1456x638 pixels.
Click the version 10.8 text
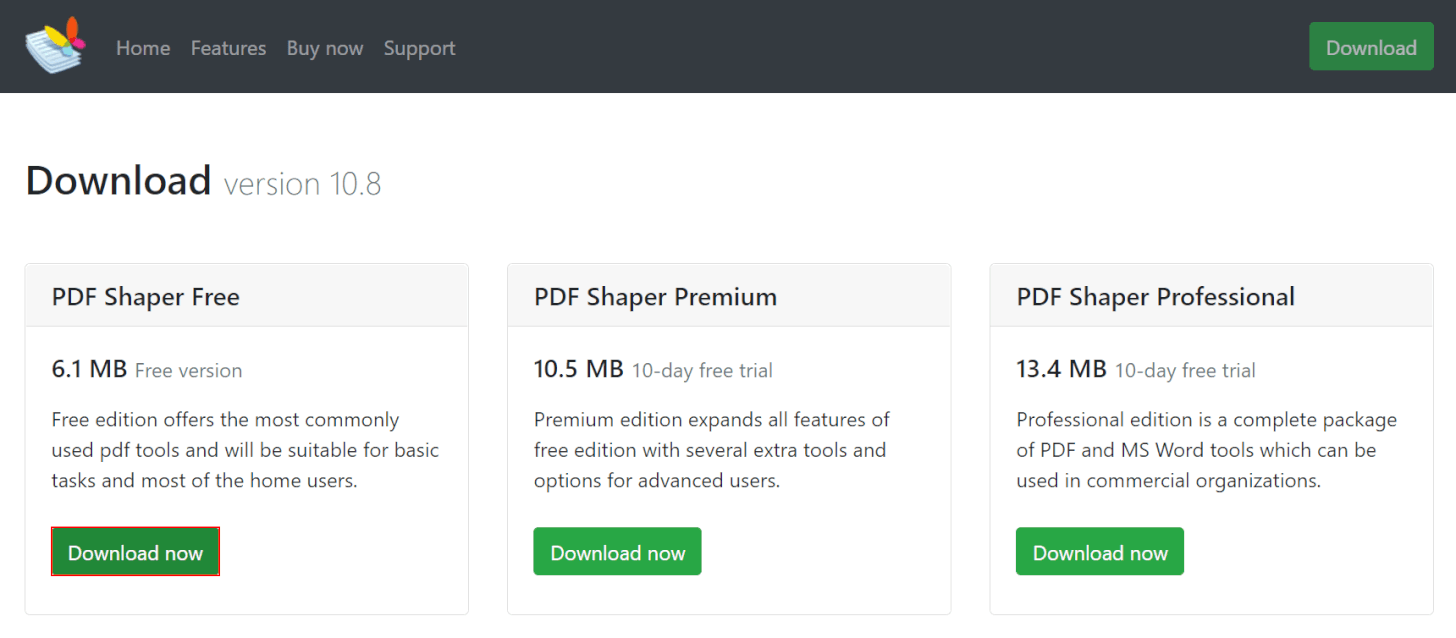coord(302,184)
